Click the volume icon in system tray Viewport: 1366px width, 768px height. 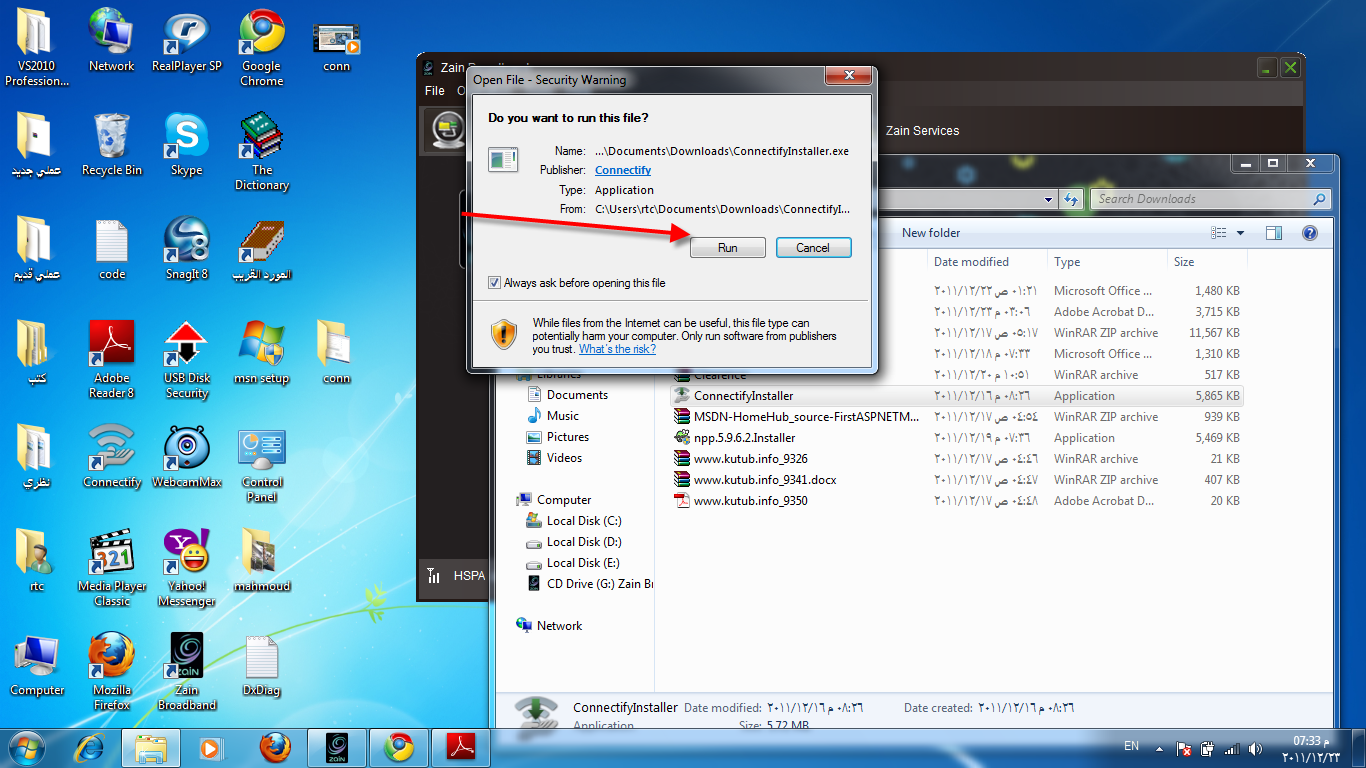[1254, 748]
